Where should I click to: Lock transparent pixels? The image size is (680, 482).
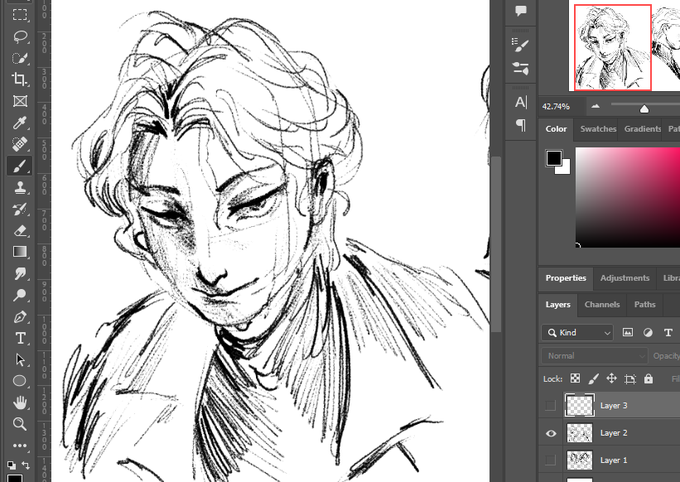tap(575, 378)
